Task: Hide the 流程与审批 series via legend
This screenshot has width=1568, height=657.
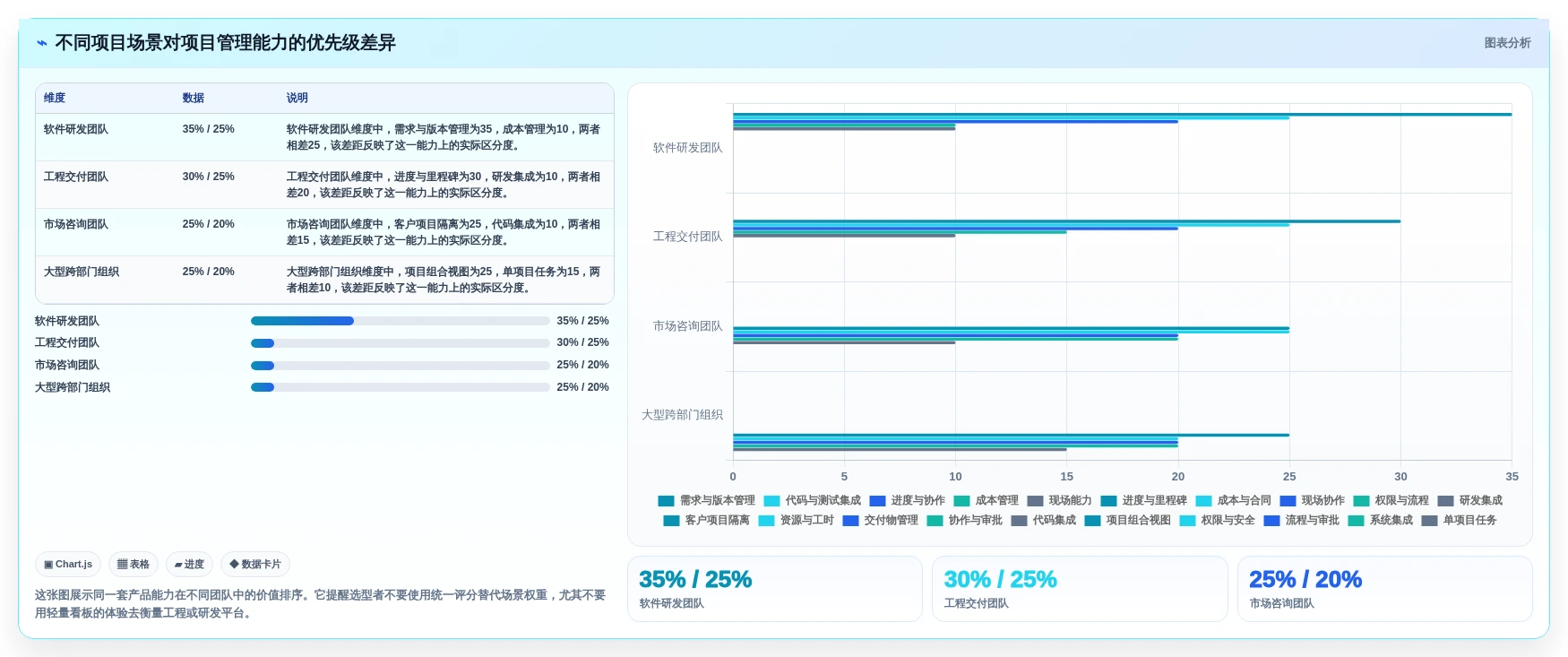Action: click(x=1301, y=521)
